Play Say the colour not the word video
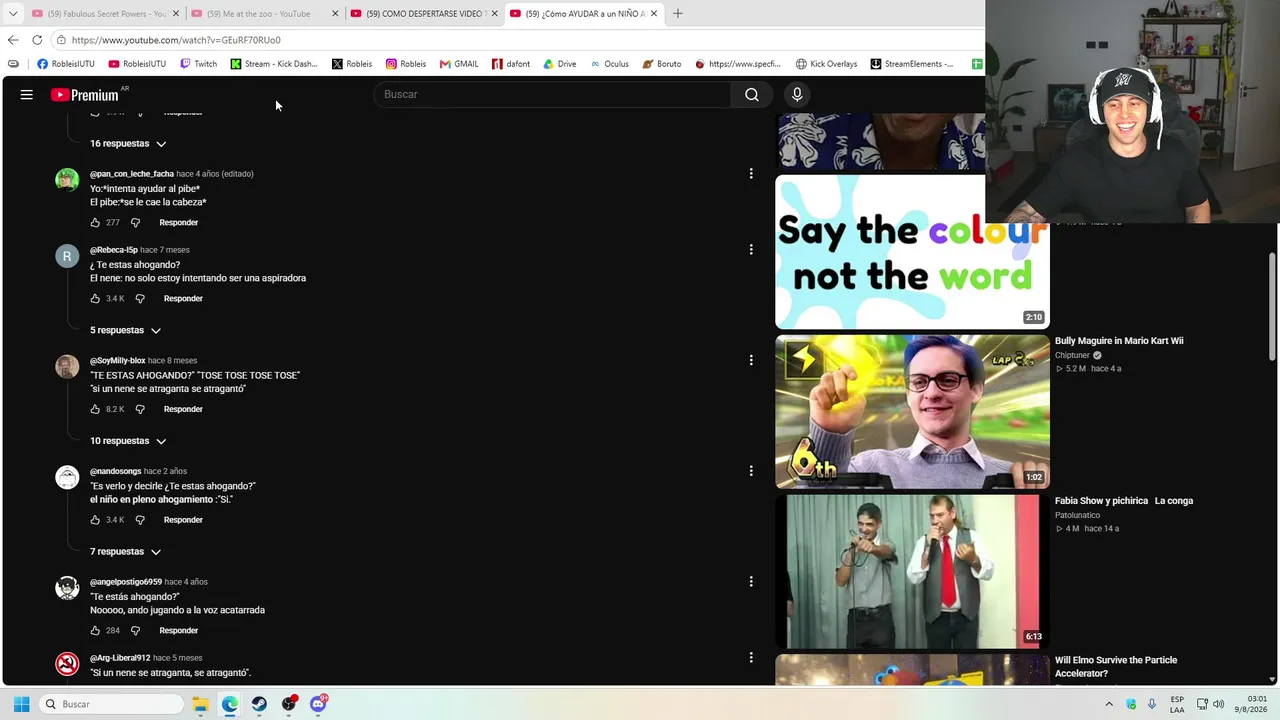The image size is (1280, 720). 912,251
